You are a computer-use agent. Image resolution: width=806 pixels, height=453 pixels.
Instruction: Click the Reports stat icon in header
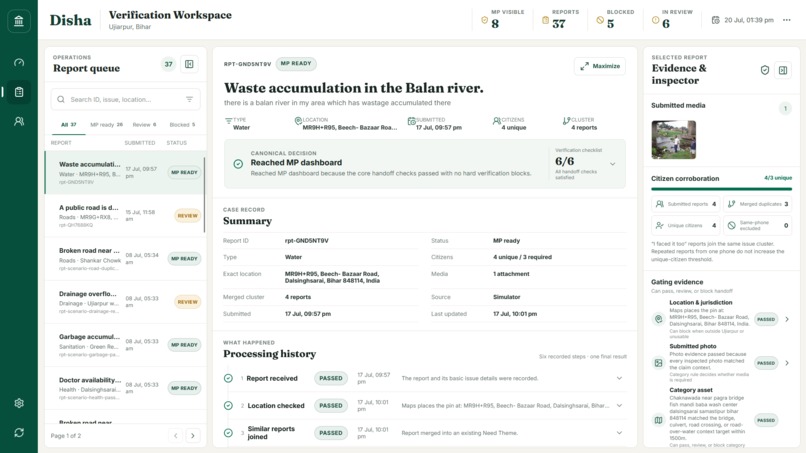click(x=545, y=20)
